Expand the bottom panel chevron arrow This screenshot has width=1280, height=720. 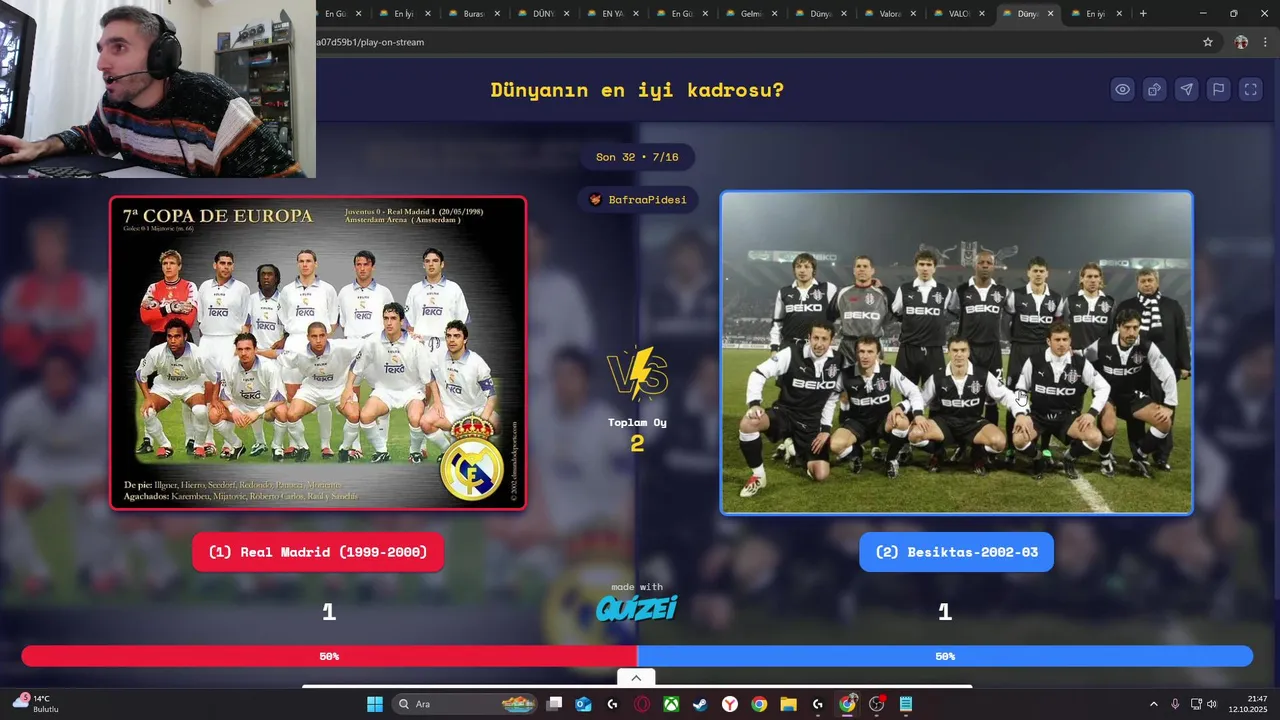pyautogui.click(x=636, y=678)
